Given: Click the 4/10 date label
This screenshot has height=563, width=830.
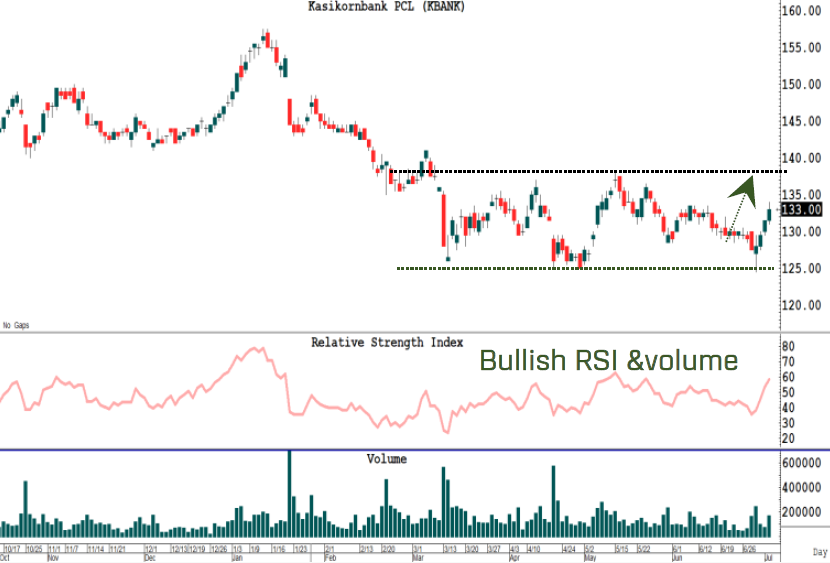Looking at the screenshot, I should coord(534,549).
